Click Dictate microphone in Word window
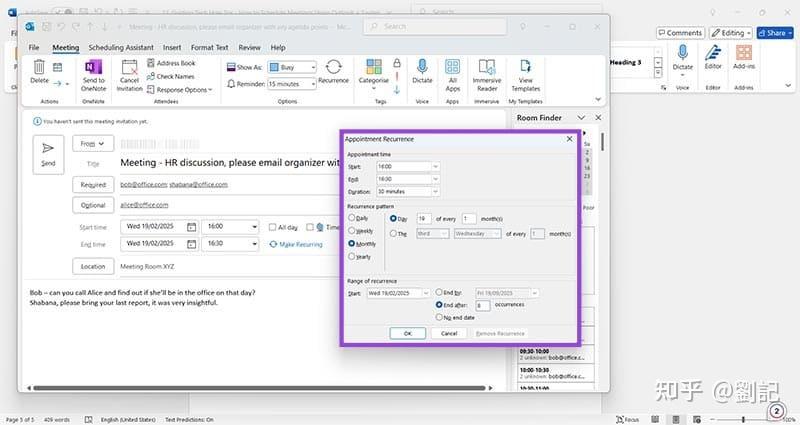This screenshot has height=425, width=800. 683,53
